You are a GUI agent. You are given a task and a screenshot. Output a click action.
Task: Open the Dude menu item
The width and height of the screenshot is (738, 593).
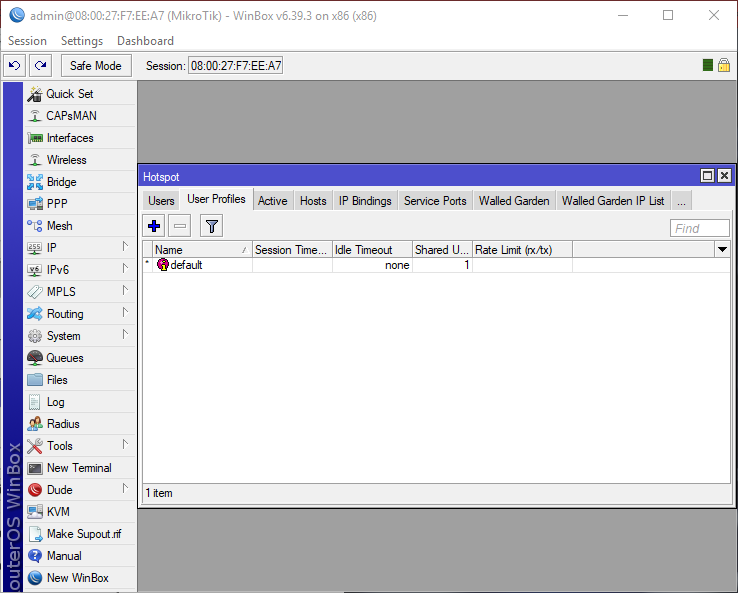pyautogui.click(x=80, y=490)
